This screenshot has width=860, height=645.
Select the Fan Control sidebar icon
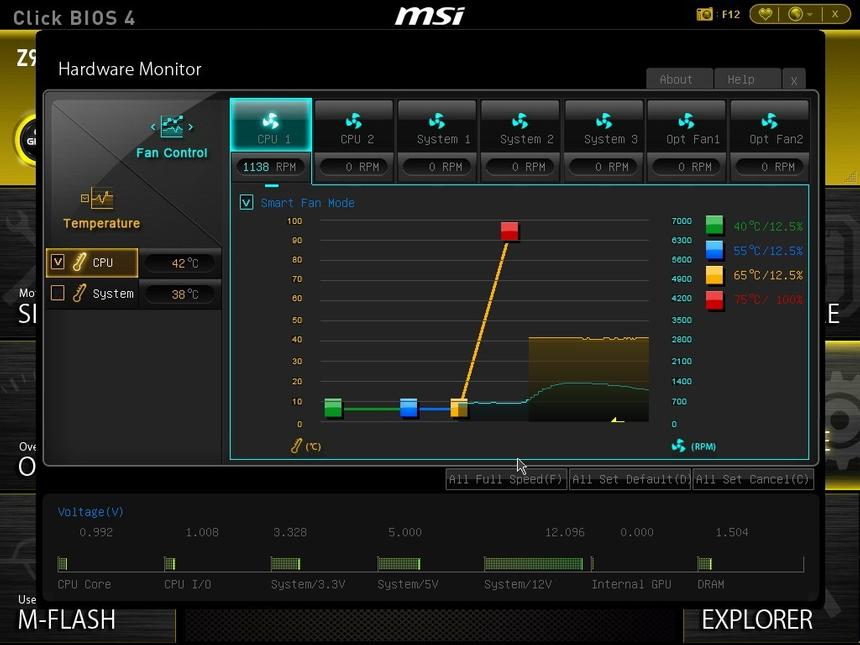click(170, 127)
